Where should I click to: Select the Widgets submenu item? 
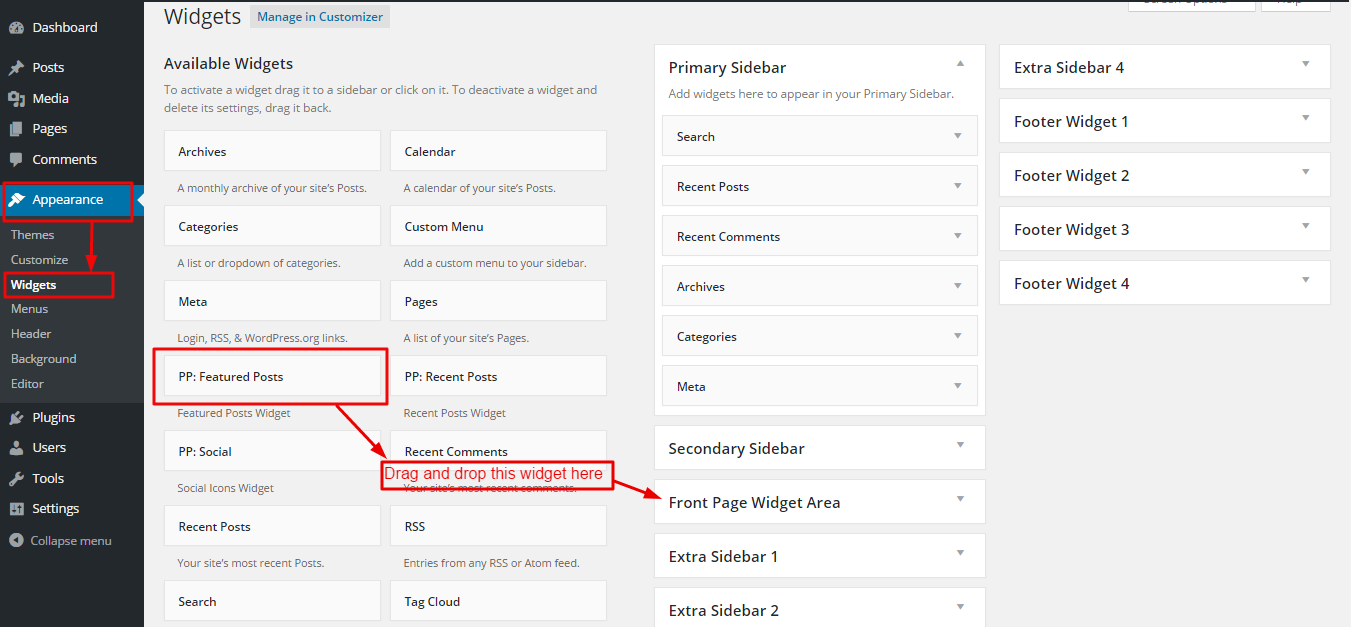pos(34,285)
